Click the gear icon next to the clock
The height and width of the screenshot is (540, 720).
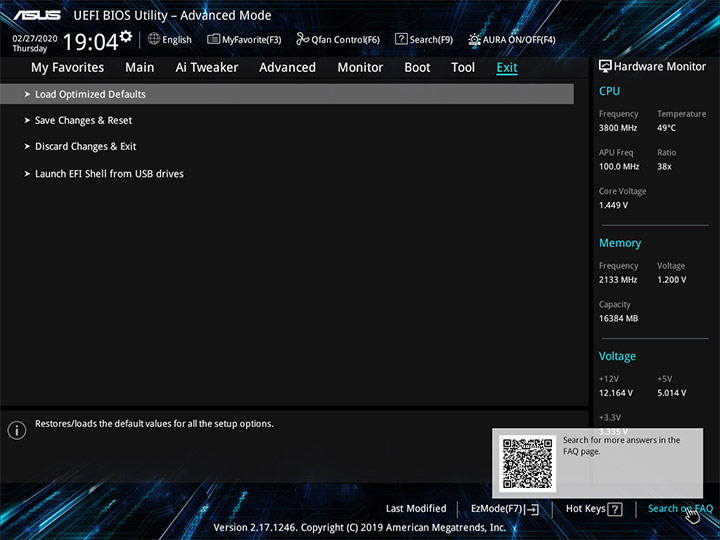pos(126,36)
